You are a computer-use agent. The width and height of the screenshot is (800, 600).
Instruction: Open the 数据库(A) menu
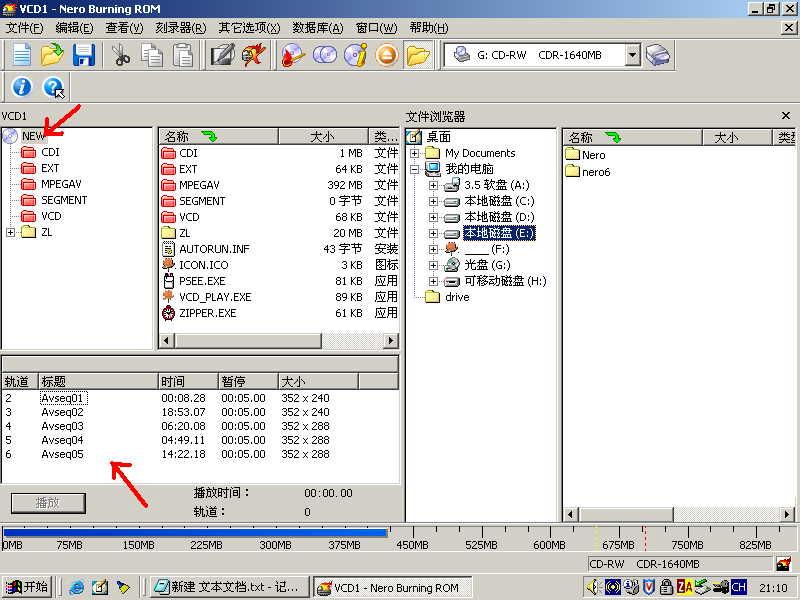317,28
